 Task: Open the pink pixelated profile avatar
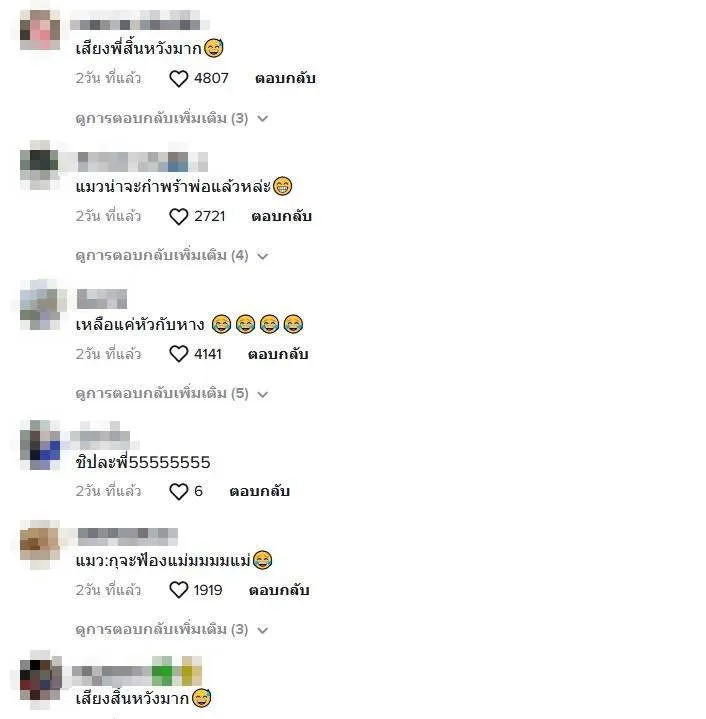click(40, 30)
